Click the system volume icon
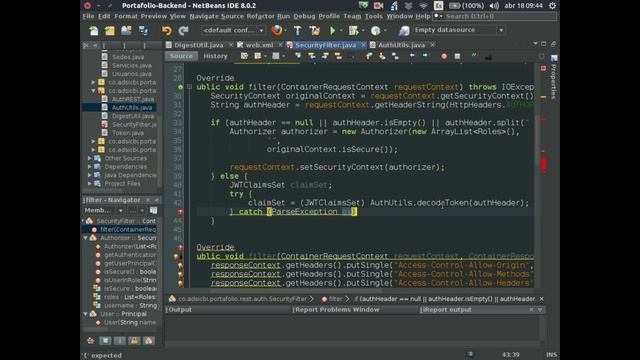This screenshot has height=360, width=640. 494,6
